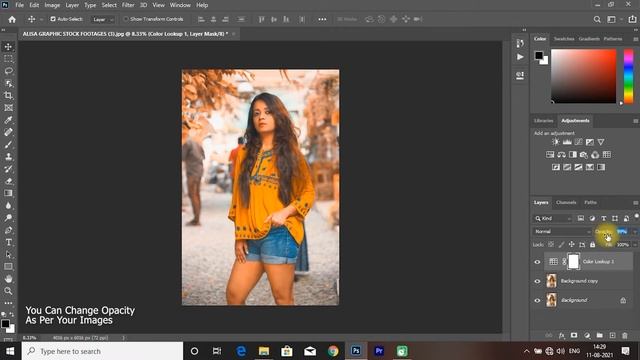Enable Show Transform Controls checkbox
Image resolution: width=640 pixels, height=360 pixels.
126,19
